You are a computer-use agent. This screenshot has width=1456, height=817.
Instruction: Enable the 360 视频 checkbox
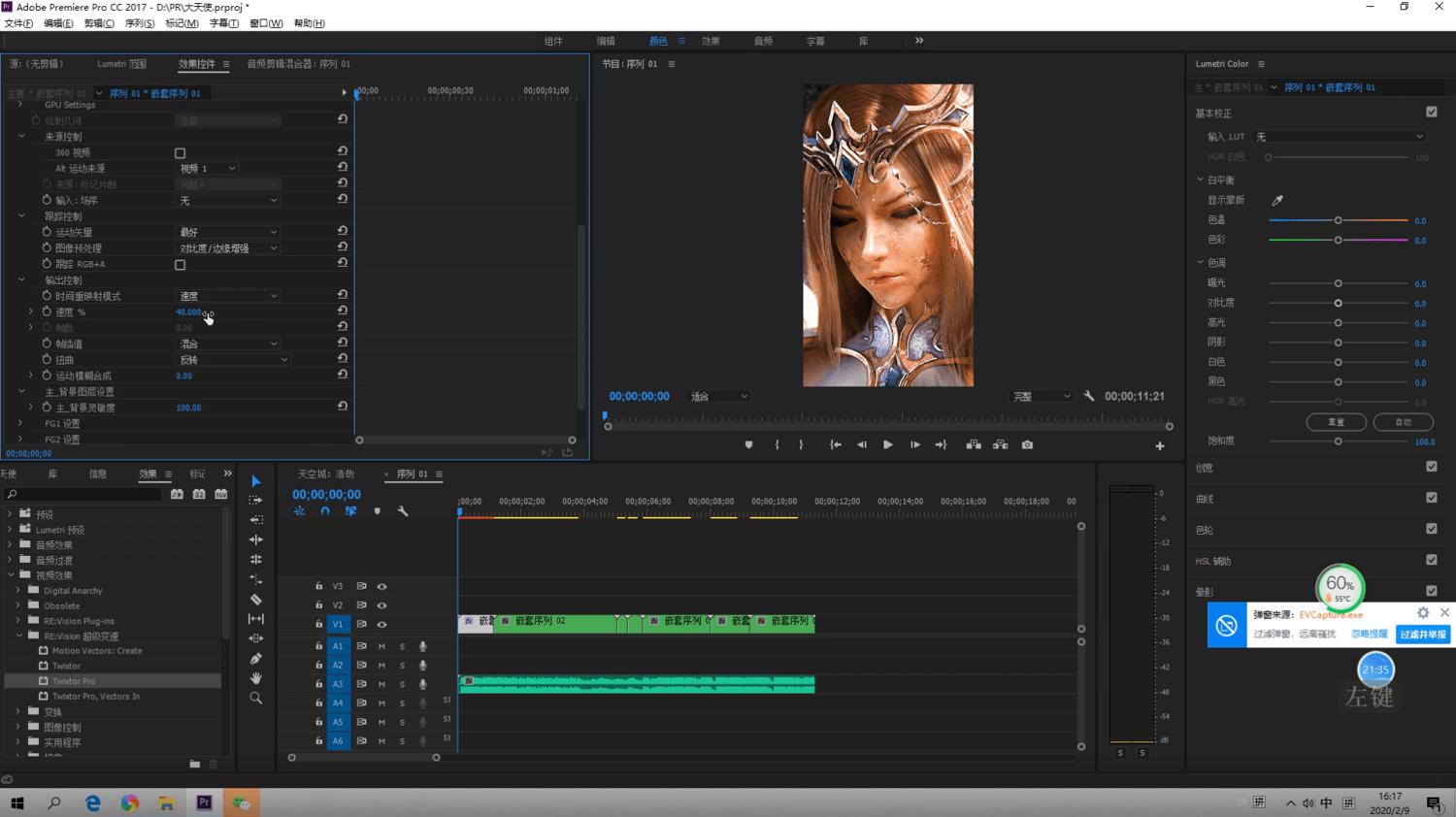[180, 153]
